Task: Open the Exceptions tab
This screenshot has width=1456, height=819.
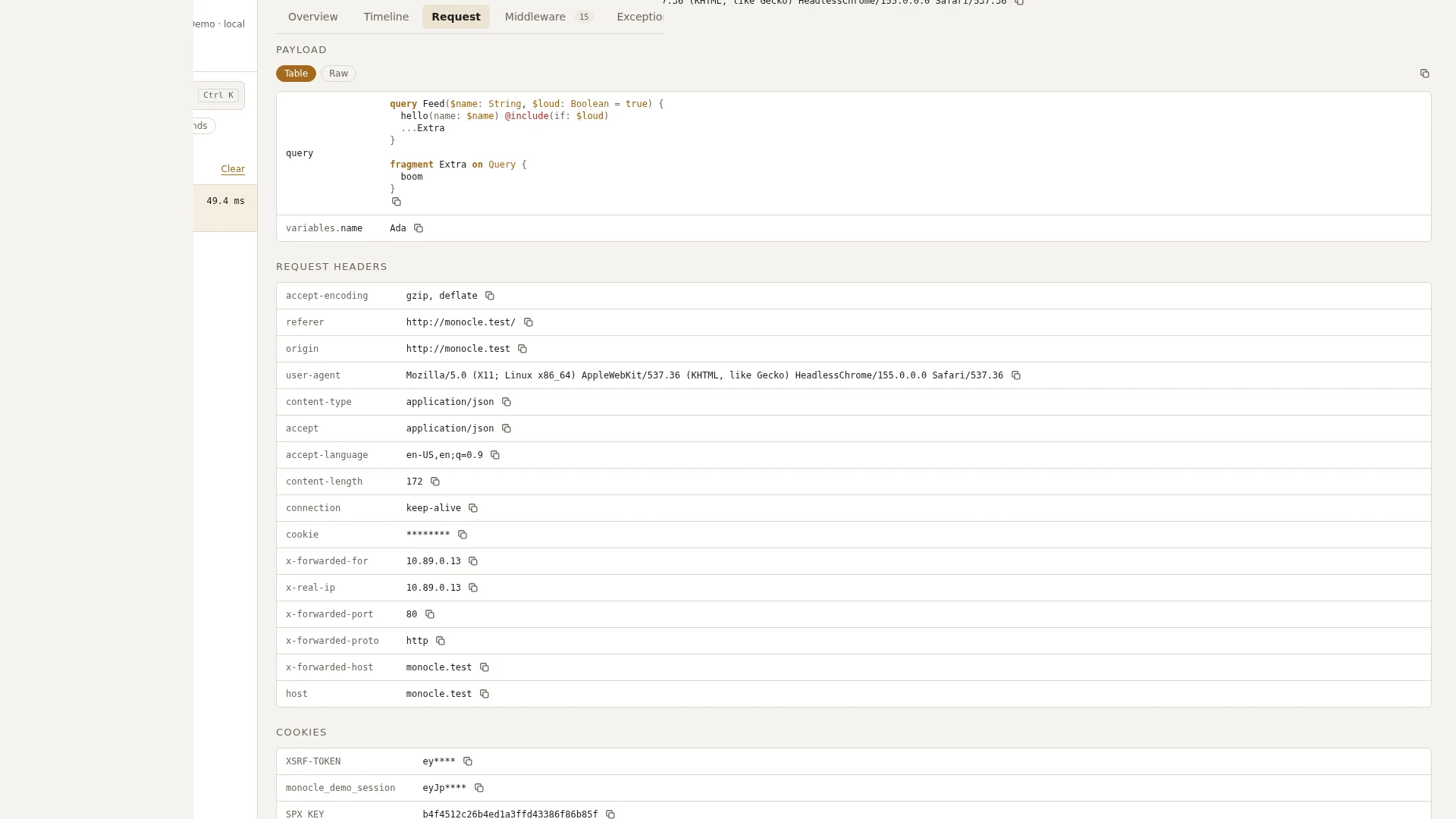Action: pyautogui.click(x=639, y=17)
